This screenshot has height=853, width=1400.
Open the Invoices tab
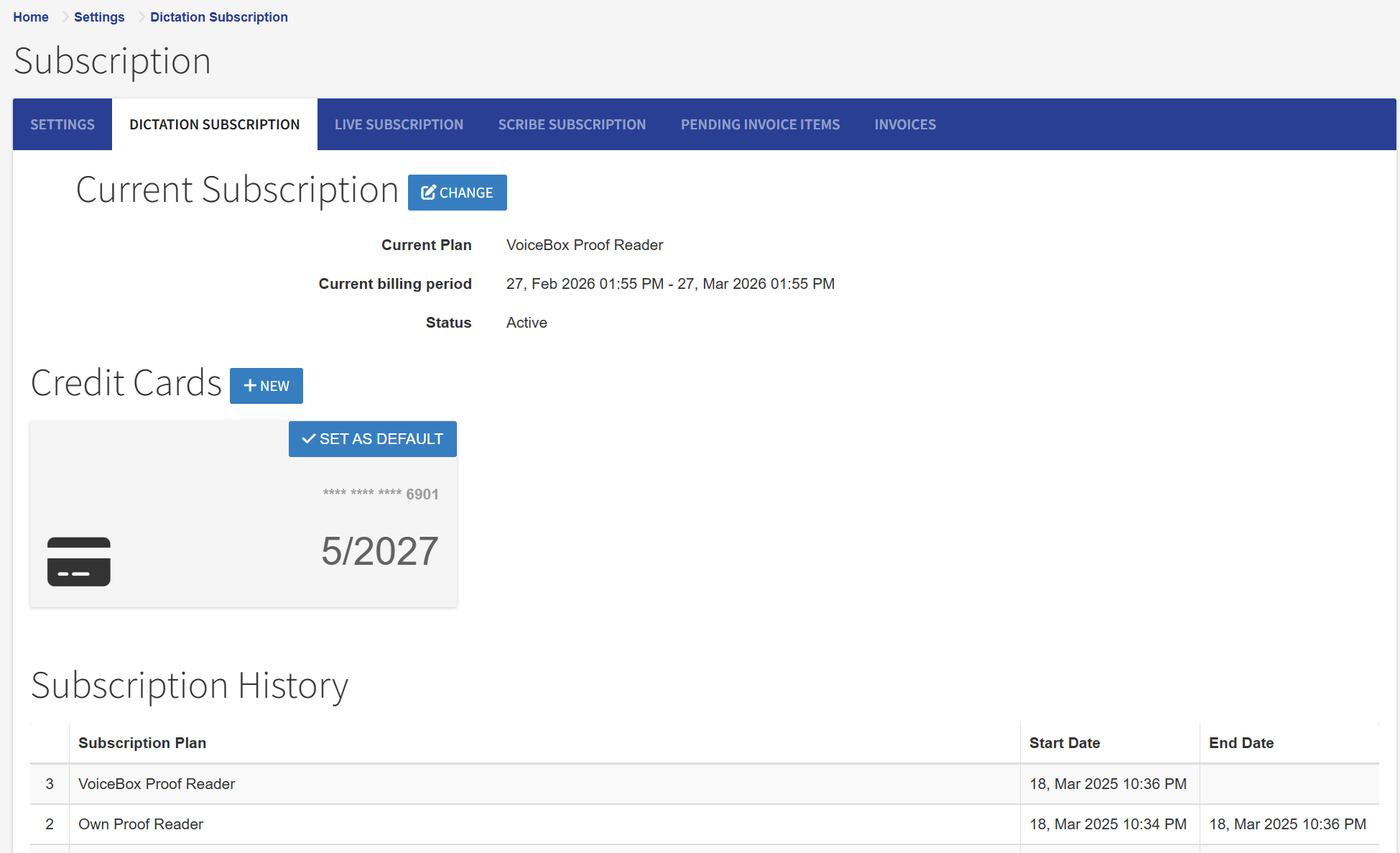(905, 124)
